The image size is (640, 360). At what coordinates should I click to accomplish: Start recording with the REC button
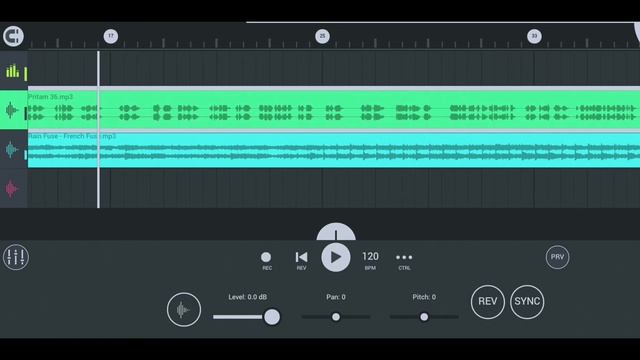coord(266,260)
